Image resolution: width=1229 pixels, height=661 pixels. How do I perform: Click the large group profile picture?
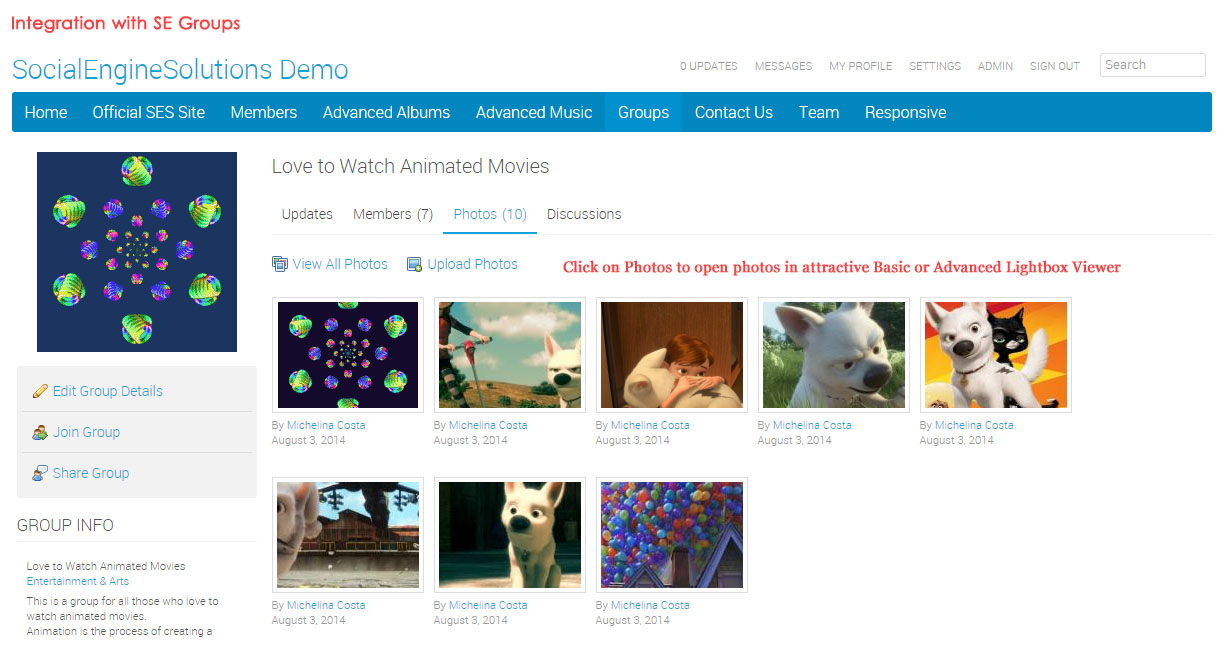click(137, 252)
